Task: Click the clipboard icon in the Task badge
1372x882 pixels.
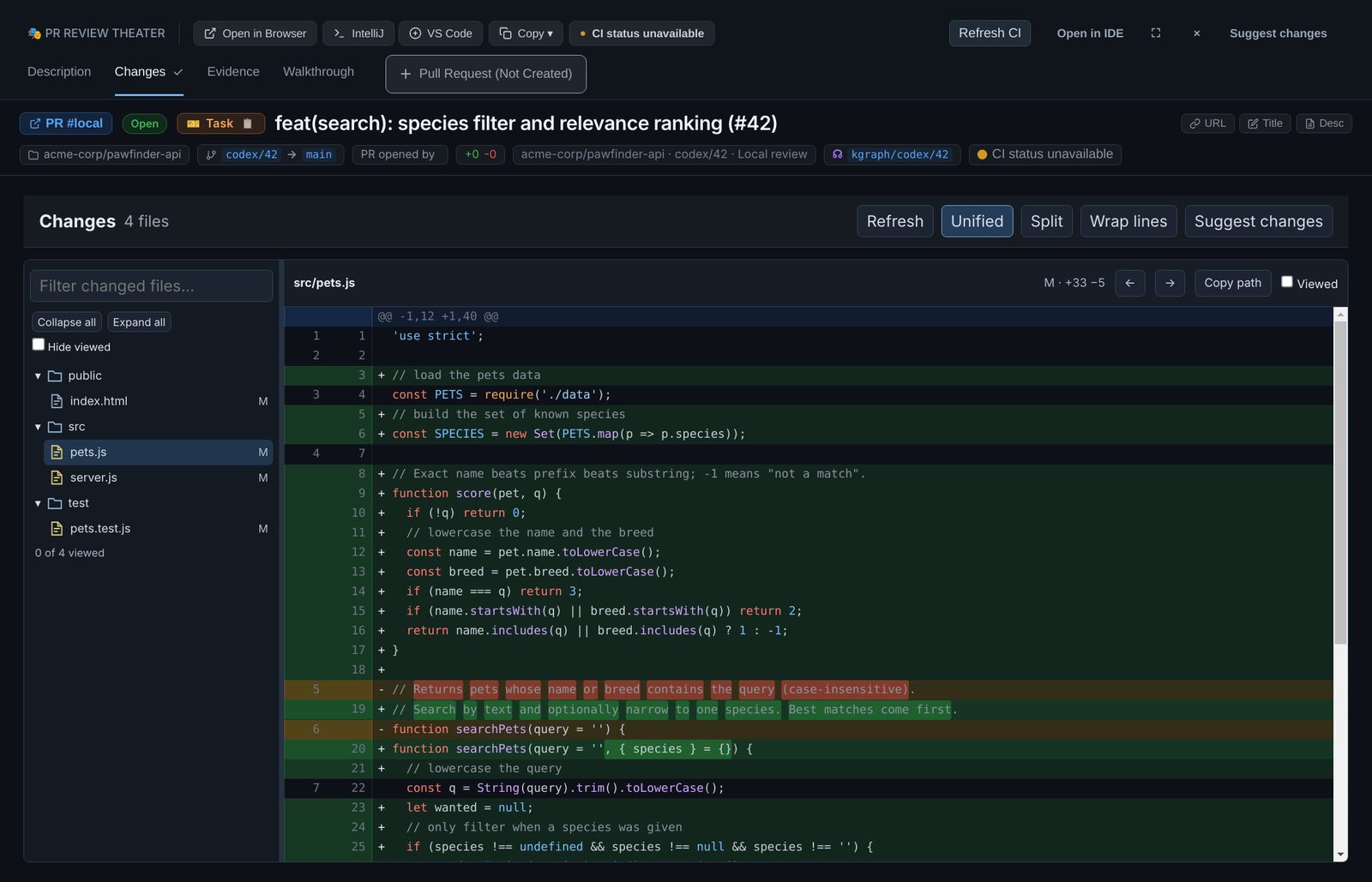Action: click(x=248, y=123)
